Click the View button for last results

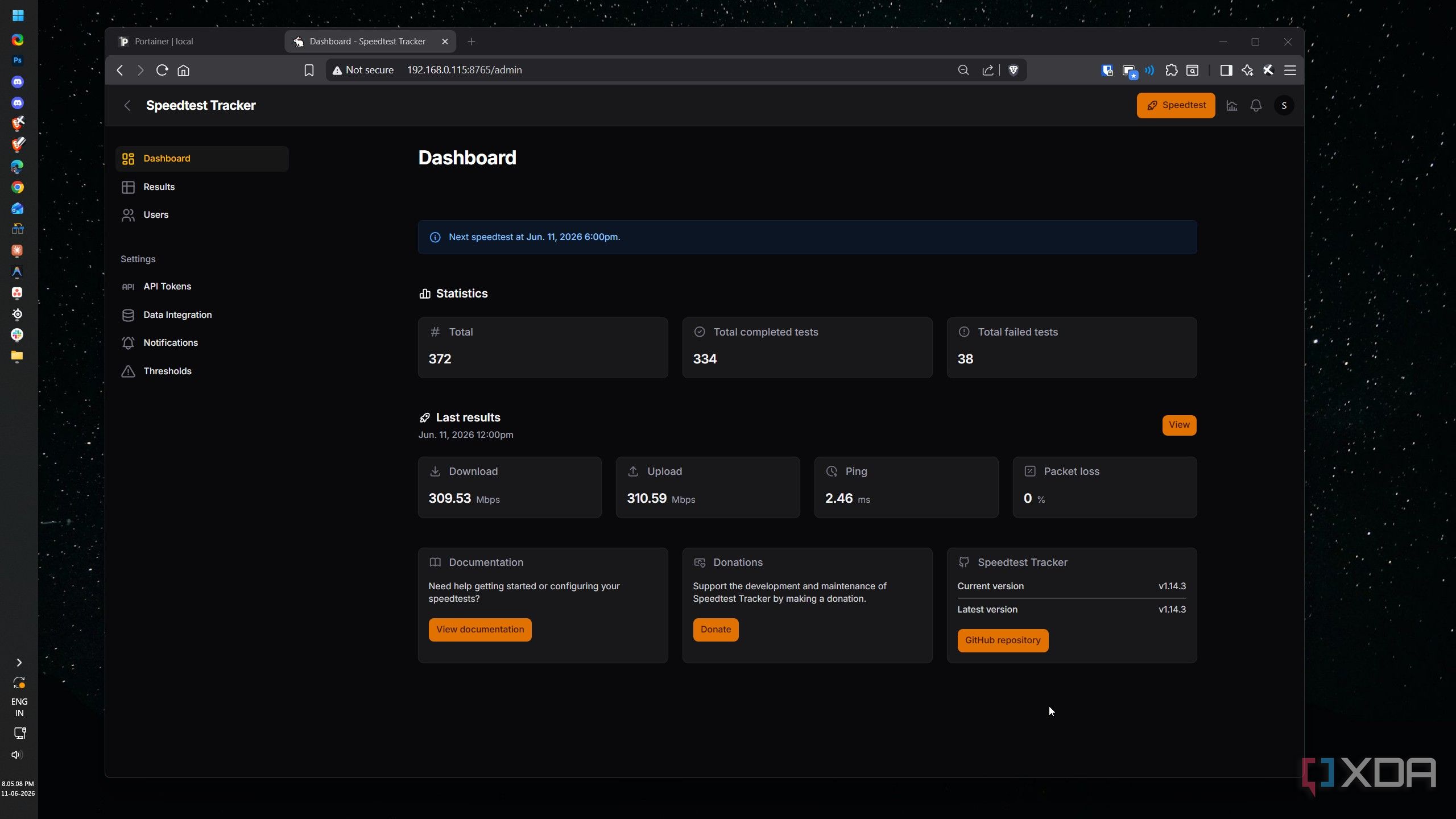pyautogui.click(x=1179, y=425)
